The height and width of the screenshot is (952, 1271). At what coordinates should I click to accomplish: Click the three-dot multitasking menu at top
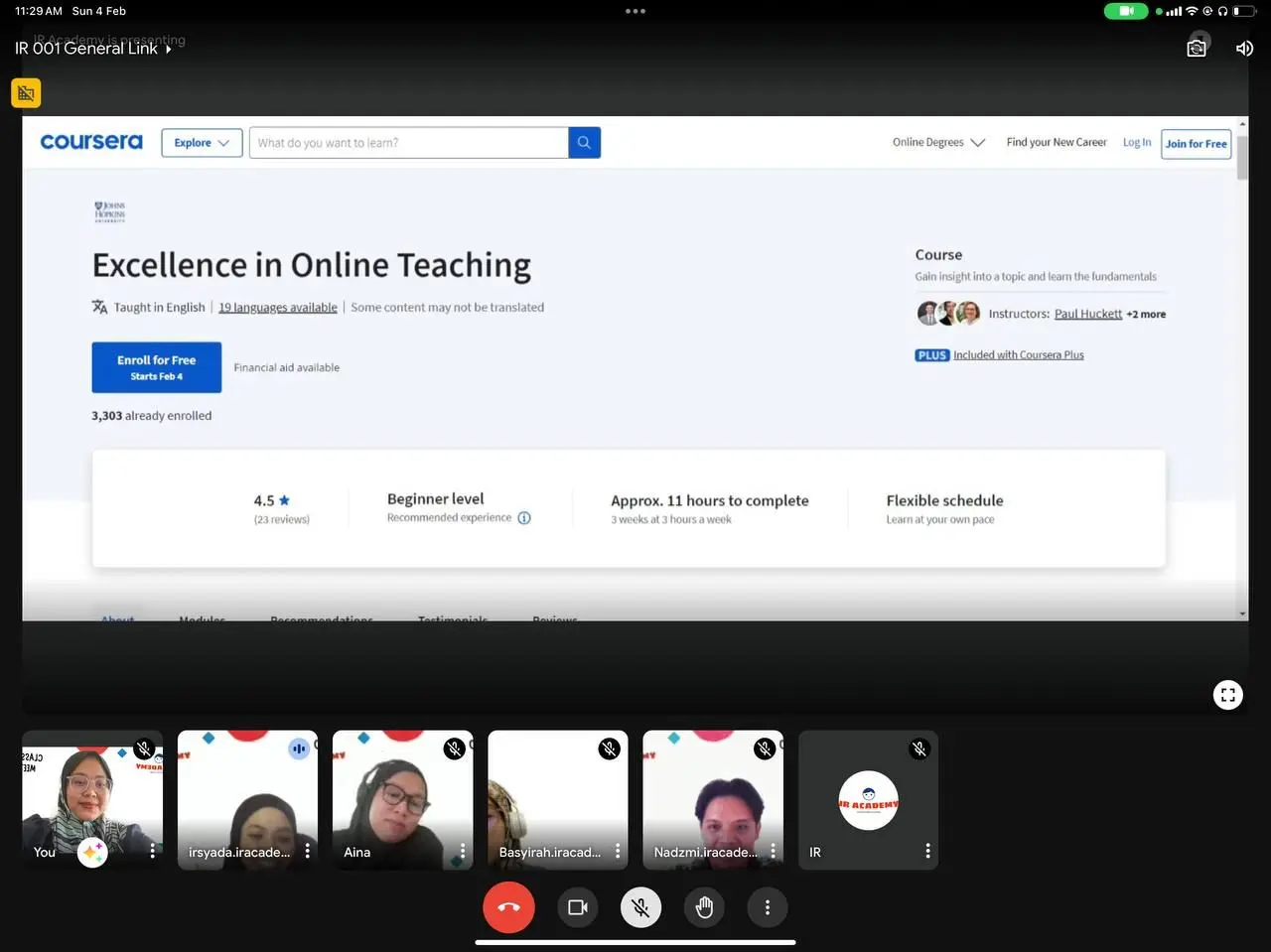point(635,11)
